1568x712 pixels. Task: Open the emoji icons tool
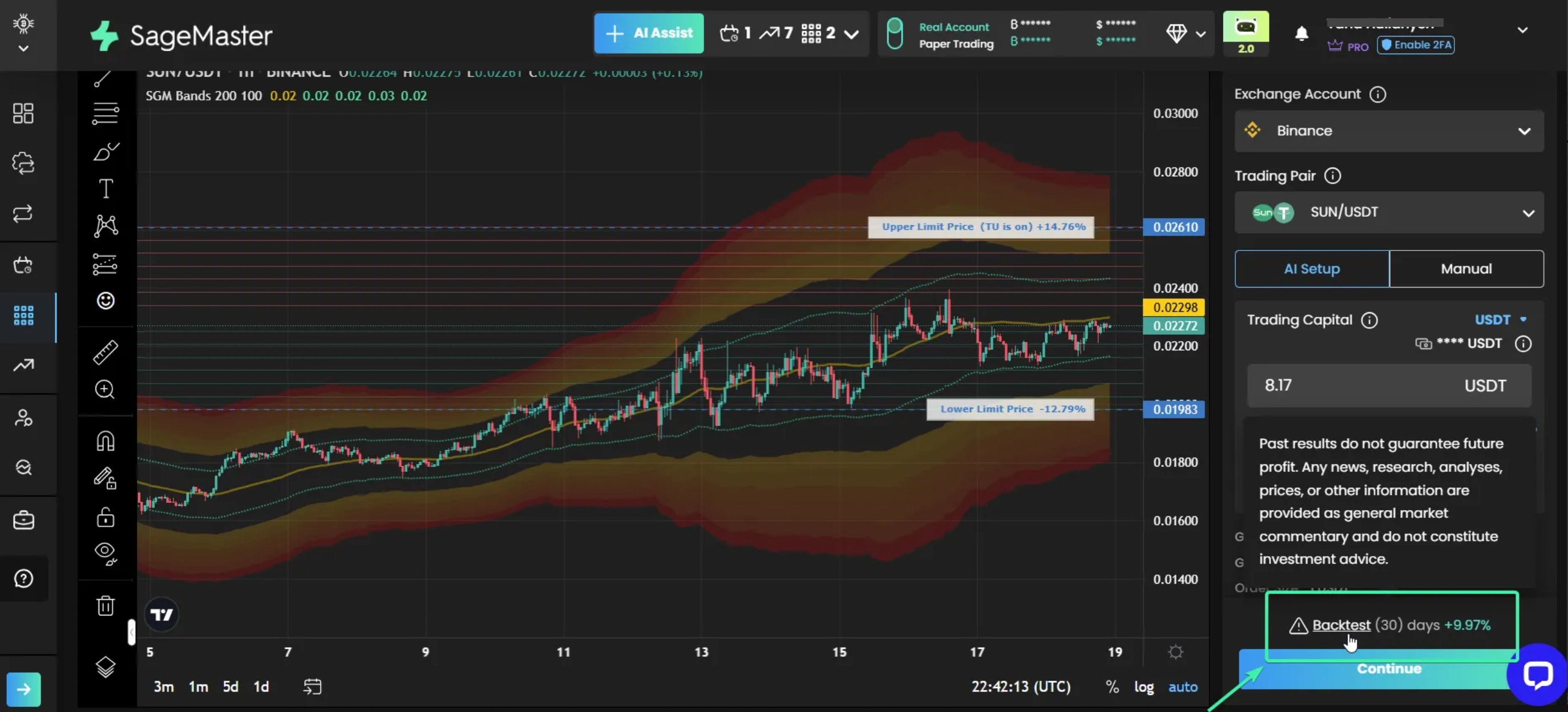coord(106,301)
